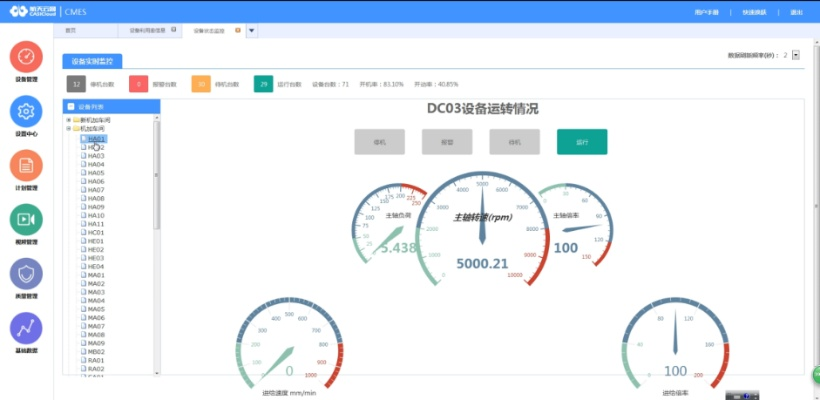Click file icon beside RA01
Screen dimensions: 820x400
pos(83,360)
